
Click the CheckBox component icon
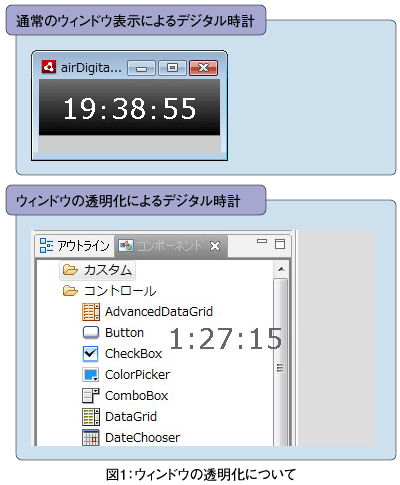point(91,354)
